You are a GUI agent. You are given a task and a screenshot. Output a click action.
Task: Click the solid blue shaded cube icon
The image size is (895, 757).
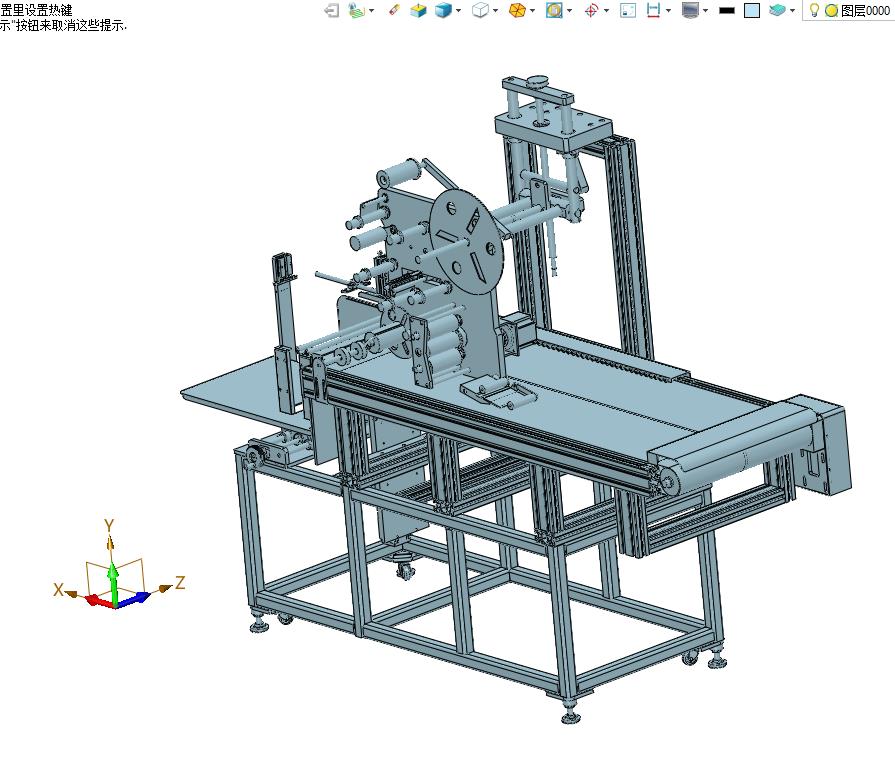[444, 10]
